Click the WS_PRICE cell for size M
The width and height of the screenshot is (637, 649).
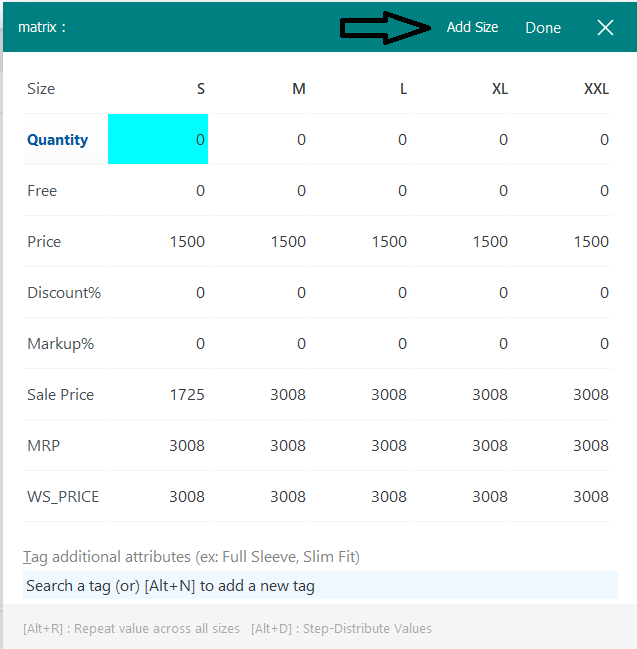[259, 496]
